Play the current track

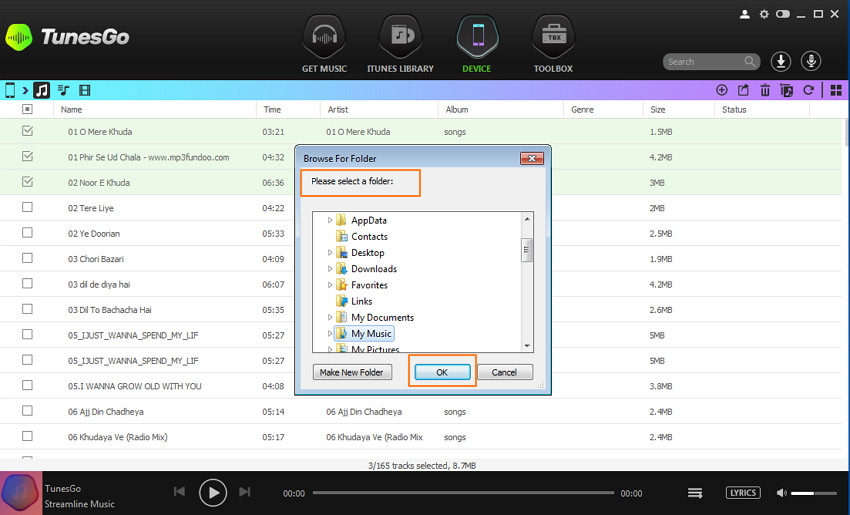pyautogui.click(x=212, y=493)
